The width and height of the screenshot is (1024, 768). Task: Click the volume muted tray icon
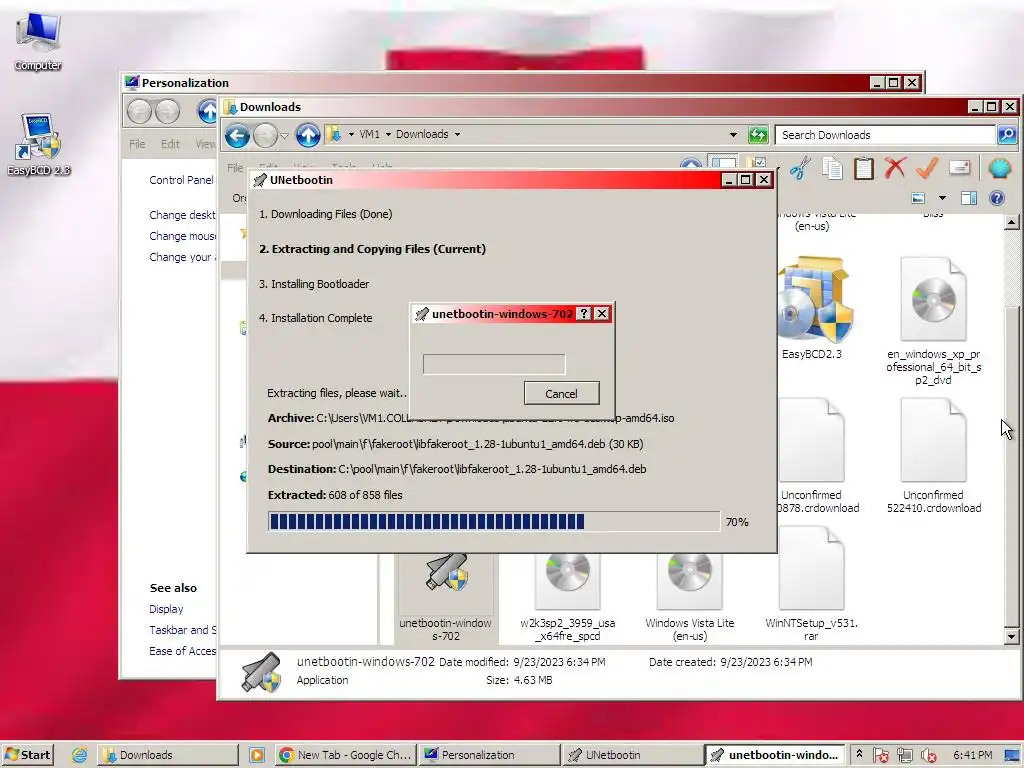click(928, 755)
